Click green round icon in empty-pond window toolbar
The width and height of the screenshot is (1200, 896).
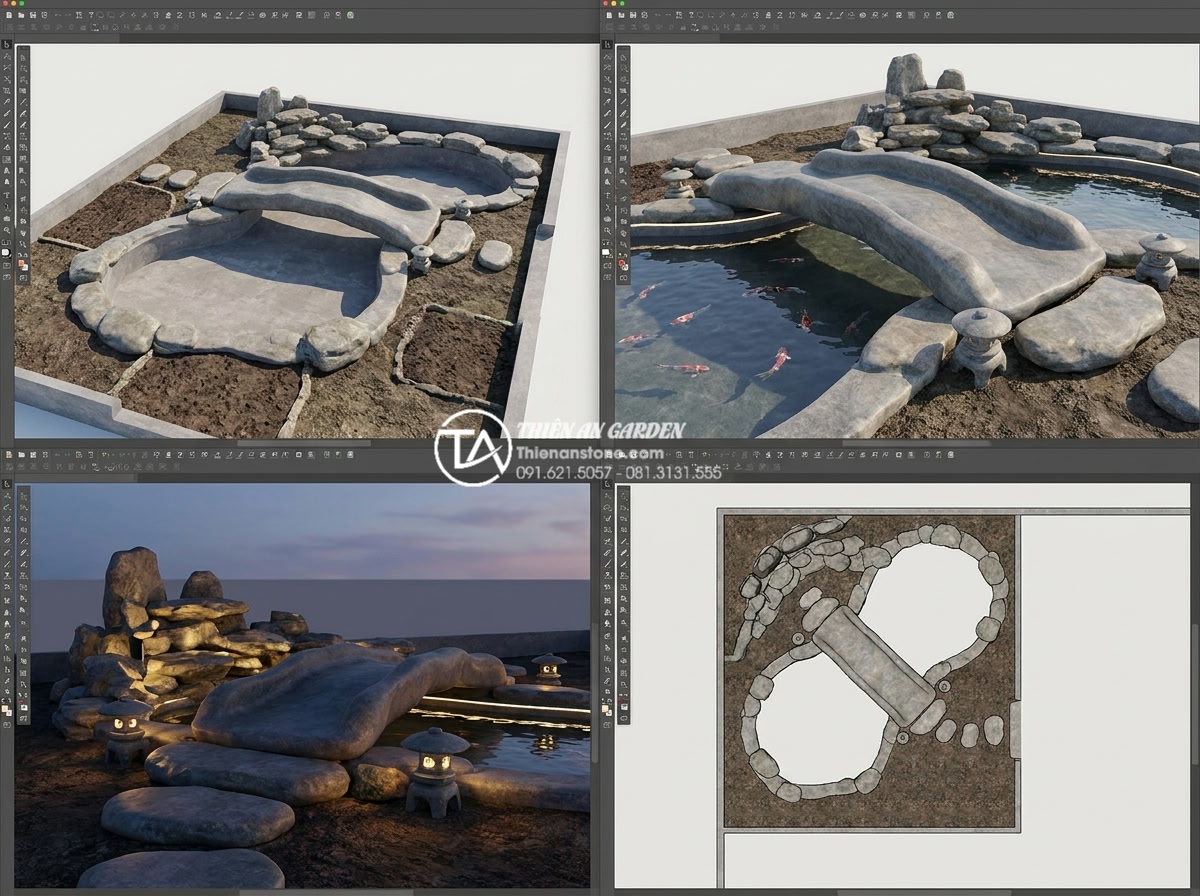pyautogui.click(x=350, y=15)
